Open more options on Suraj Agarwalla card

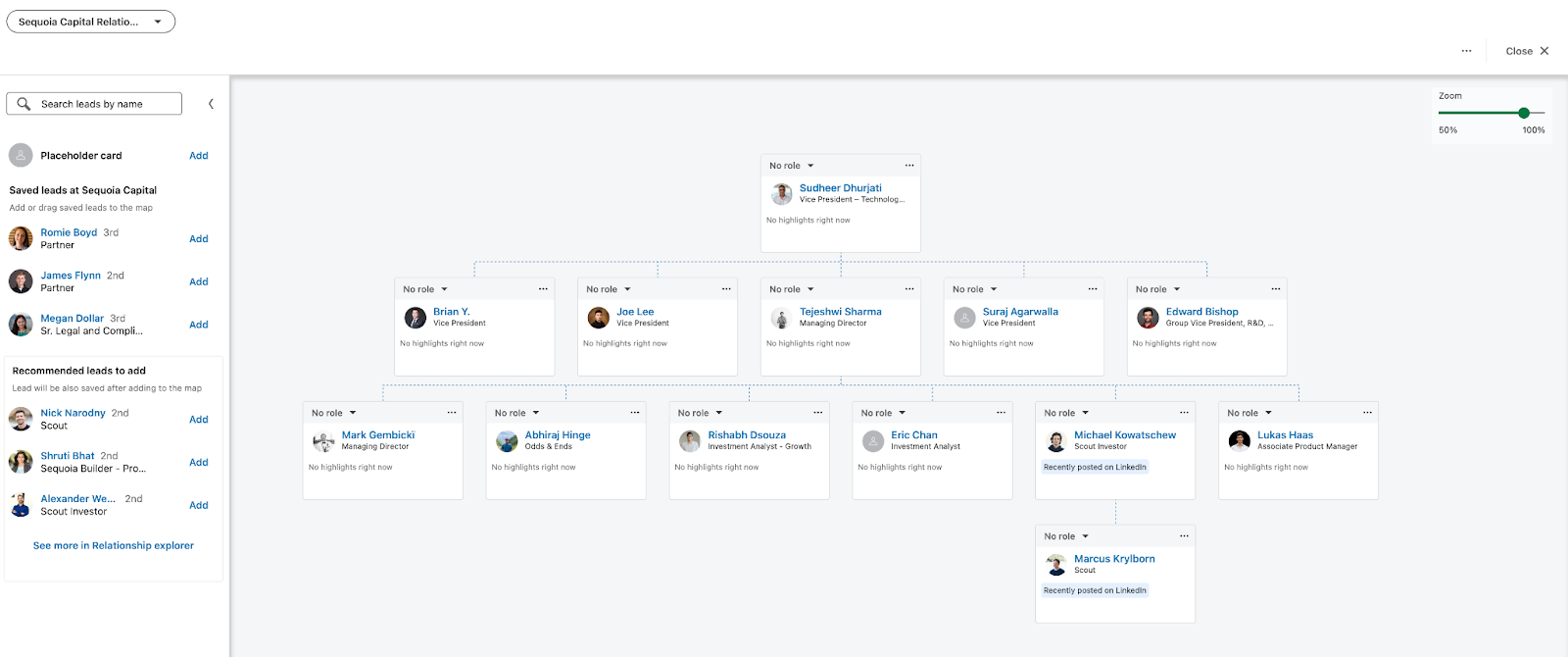click(x=1093, y=289)
